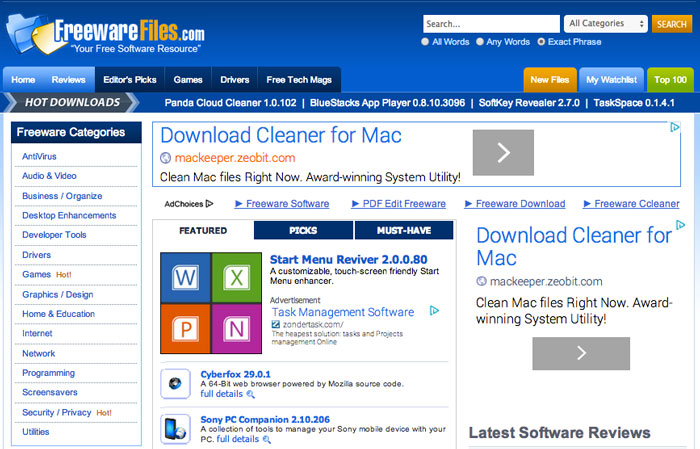Click the Cyberfox 29.0.1 app icon
The height and width of the screenshot is (449, 700).
pyautogui.click(x=175, y=383)
